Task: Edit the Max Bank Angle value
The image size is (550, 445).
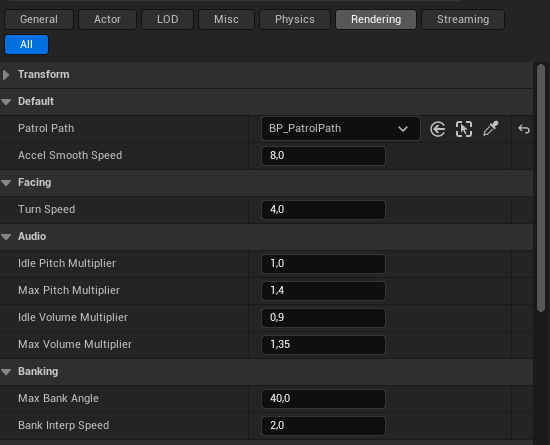Action: click(x=323, y=399)
